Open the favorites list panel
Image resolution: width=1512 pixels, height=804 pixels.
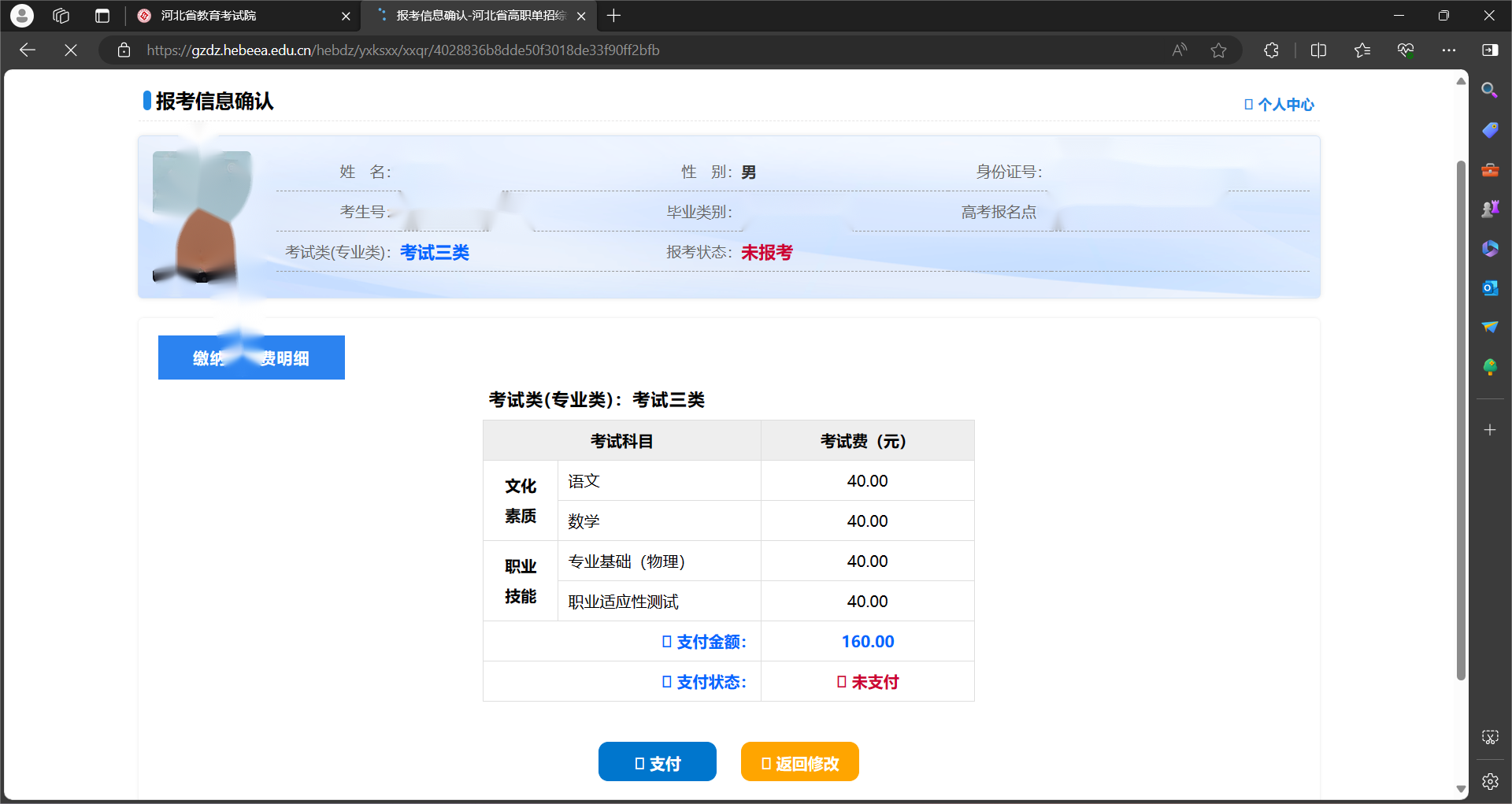tap(1362, 50)
